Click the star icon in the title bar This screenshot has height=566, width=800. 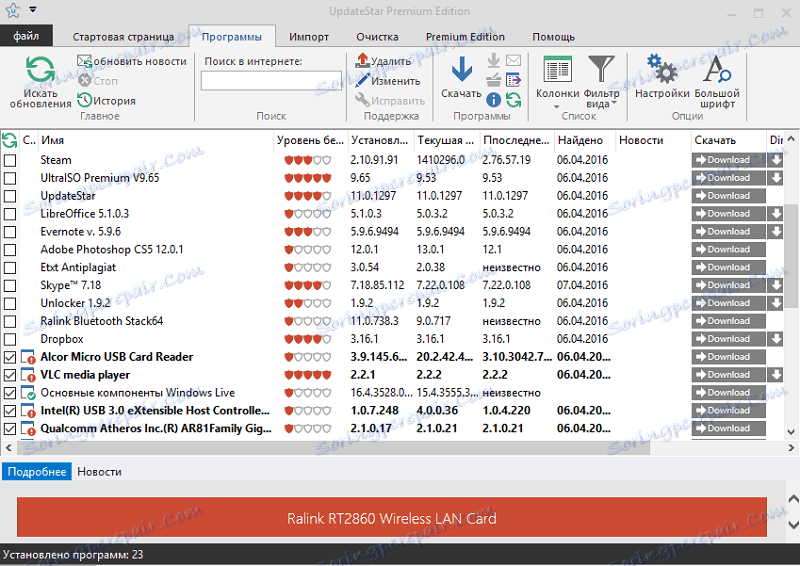pos(13,10)
